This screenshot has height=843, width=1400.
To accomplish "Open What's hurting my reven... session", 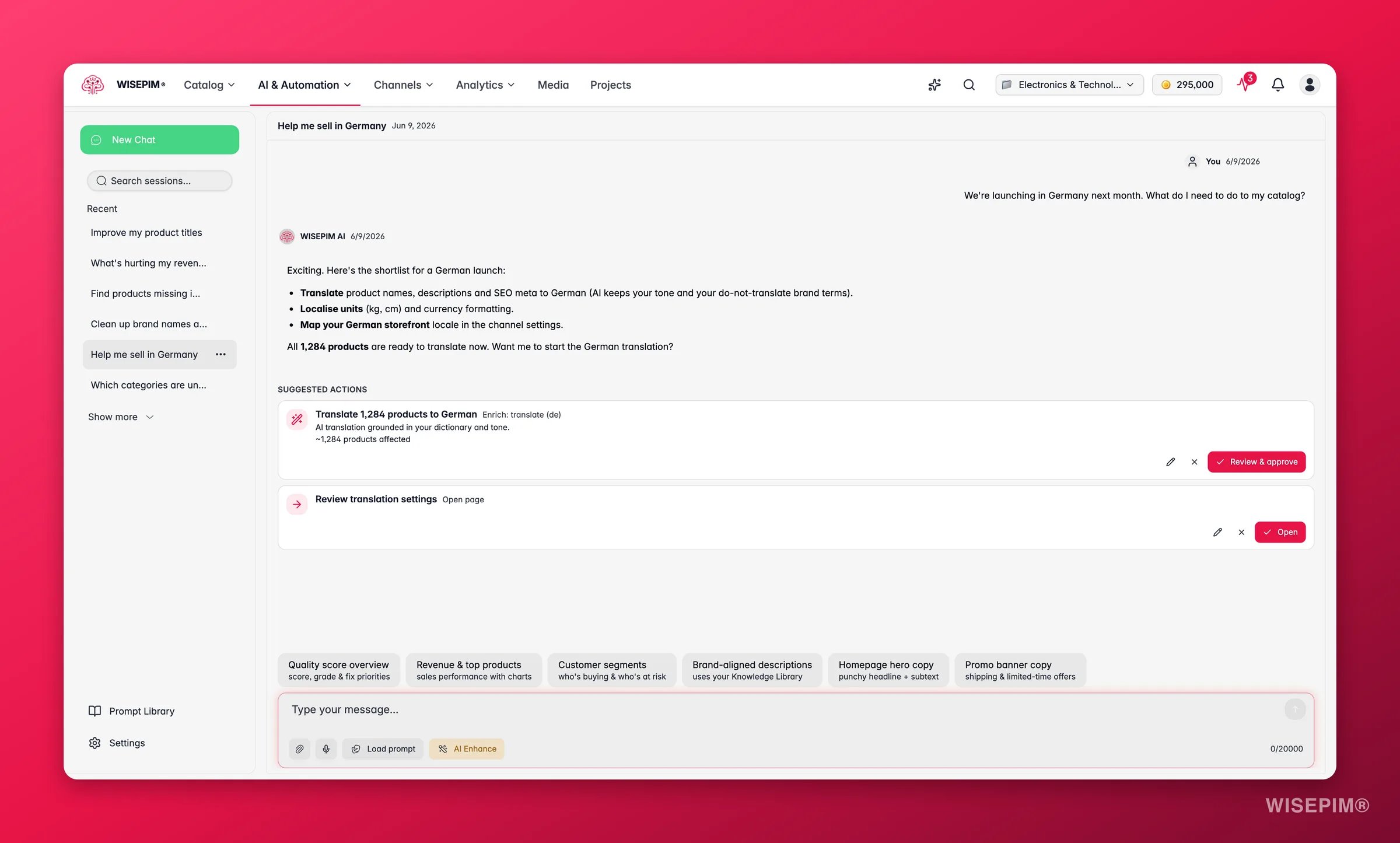I will point(159,263).
